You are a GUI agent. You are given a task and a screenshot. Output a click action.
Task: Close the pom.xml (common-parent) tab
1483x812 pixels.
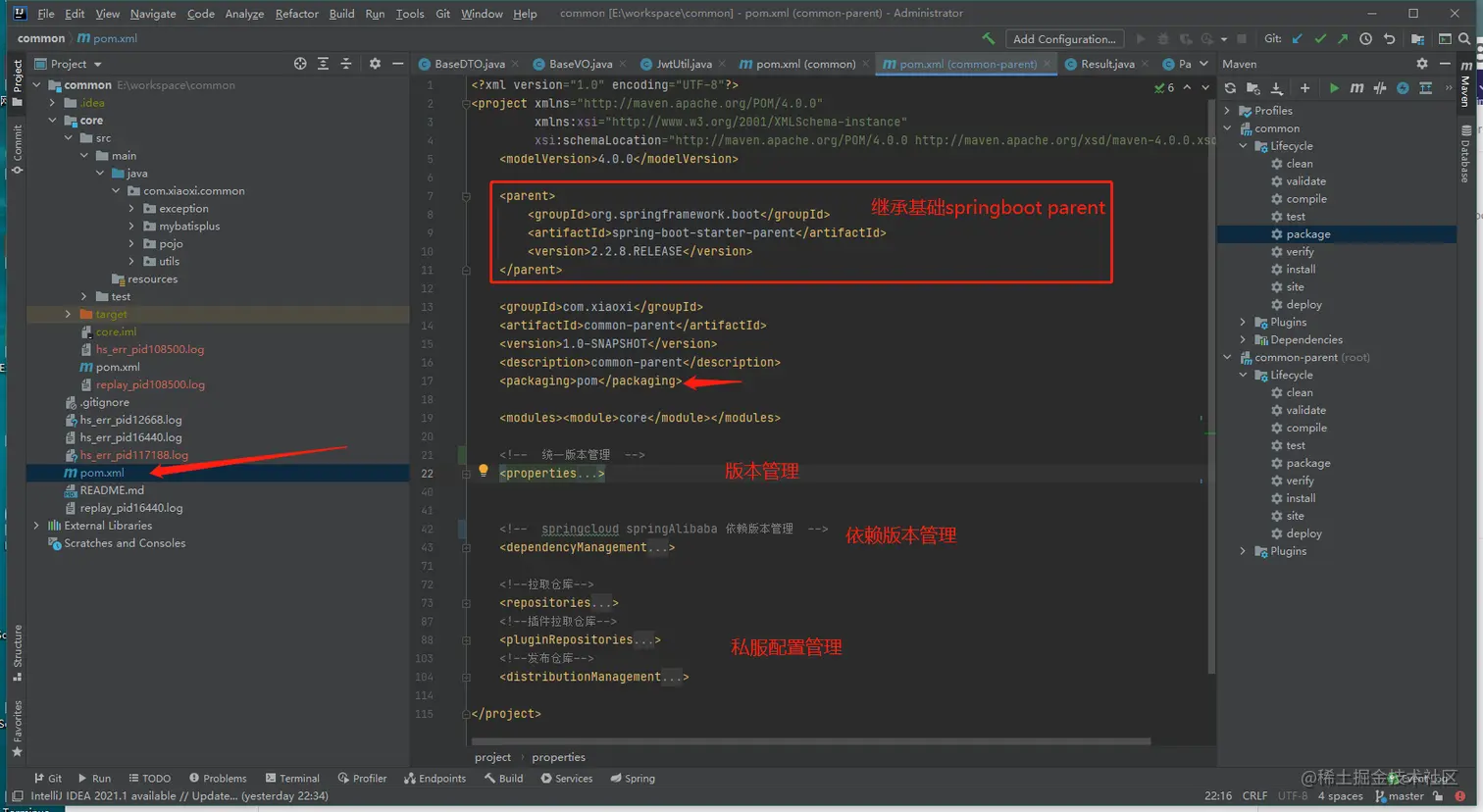pyautogui.click(x=1048, y=64)
